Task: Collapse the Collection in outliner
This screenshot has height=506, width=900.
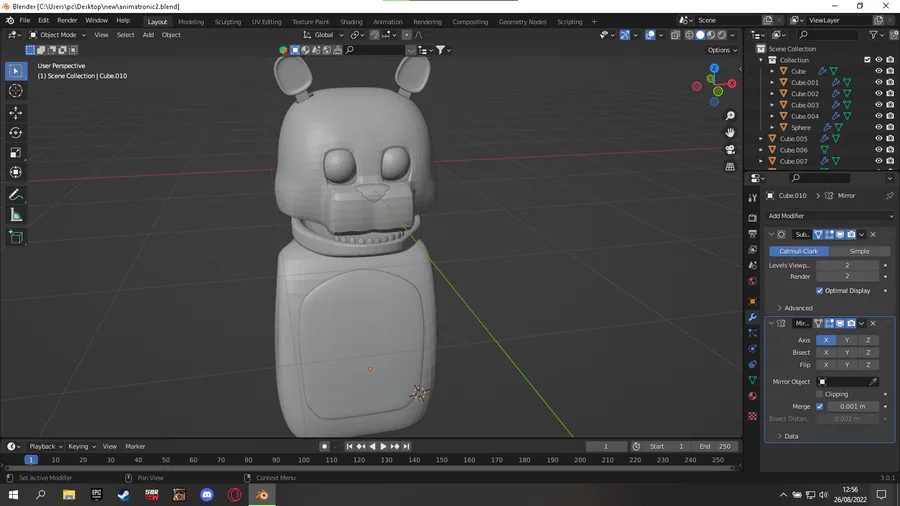Action: 761,60
